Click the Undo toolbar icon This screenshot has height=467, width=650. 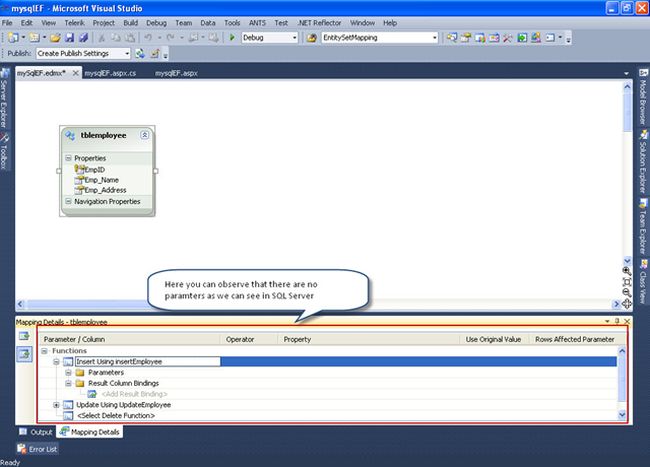[148, 38]
